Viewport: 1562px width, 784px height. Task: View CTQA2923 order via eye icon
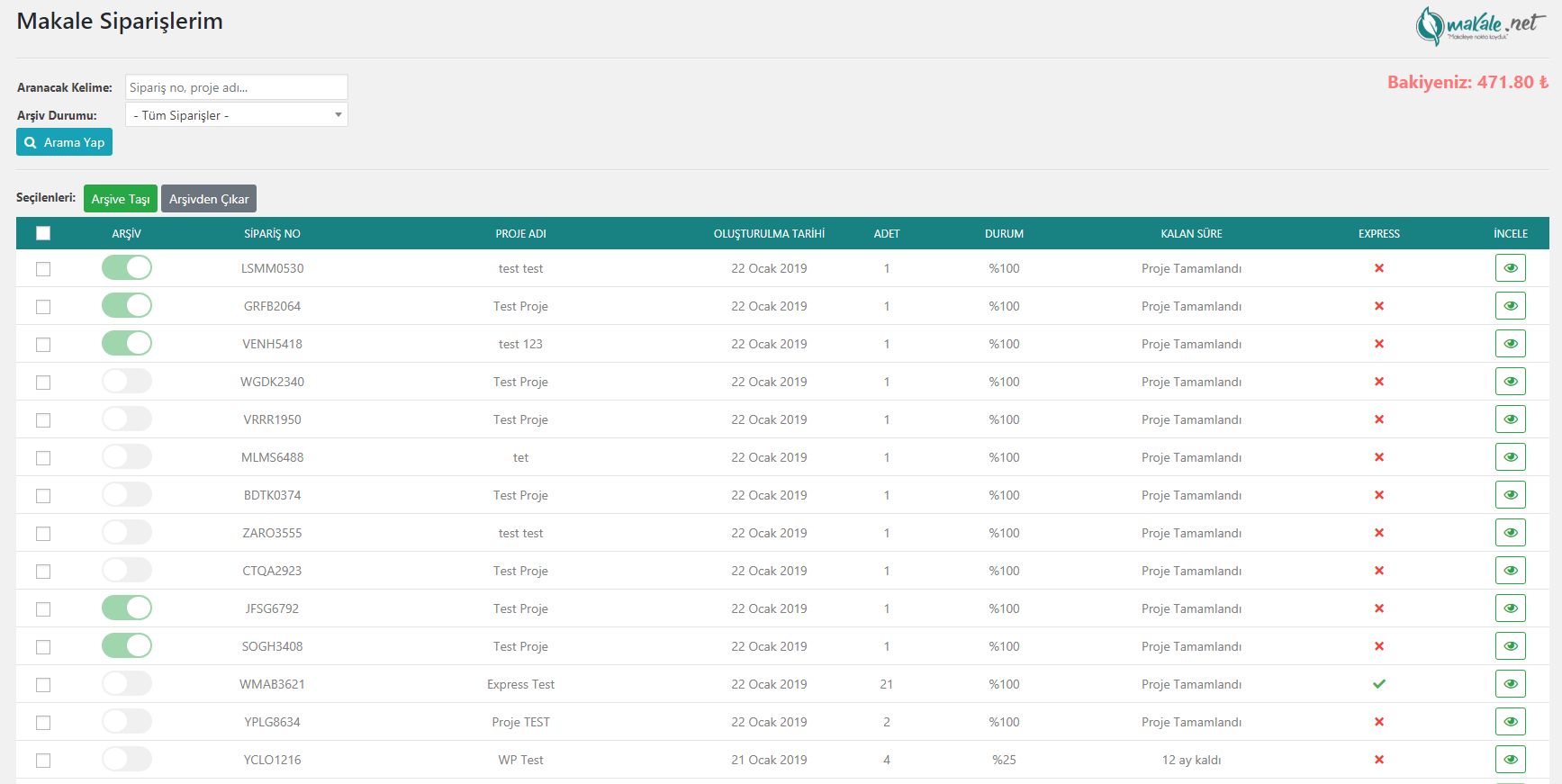1510,571
